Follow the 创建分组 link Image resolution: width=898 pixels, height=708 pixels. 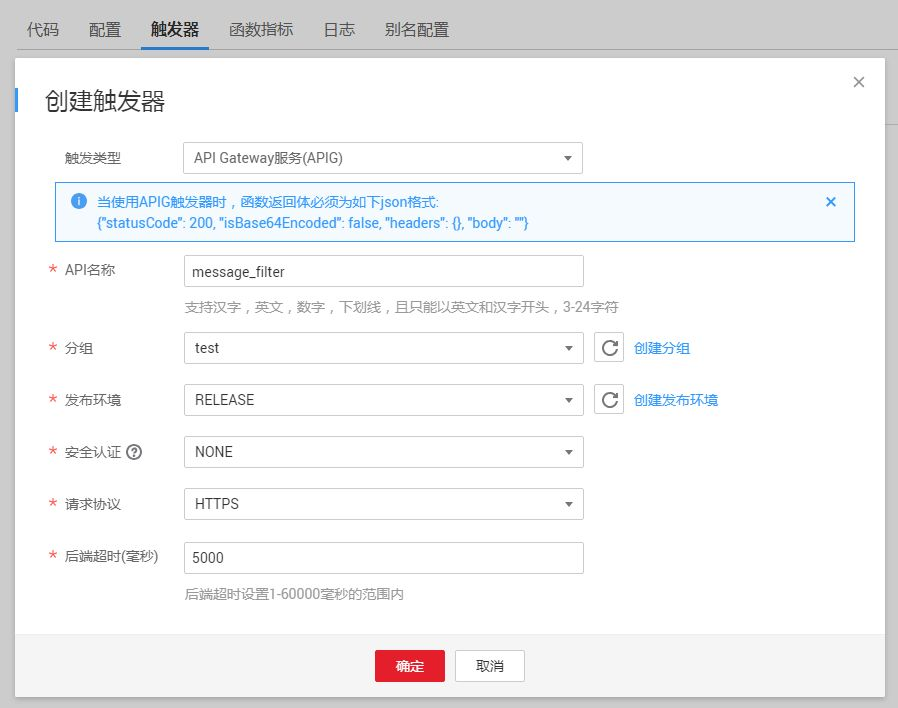pos(661,348)
